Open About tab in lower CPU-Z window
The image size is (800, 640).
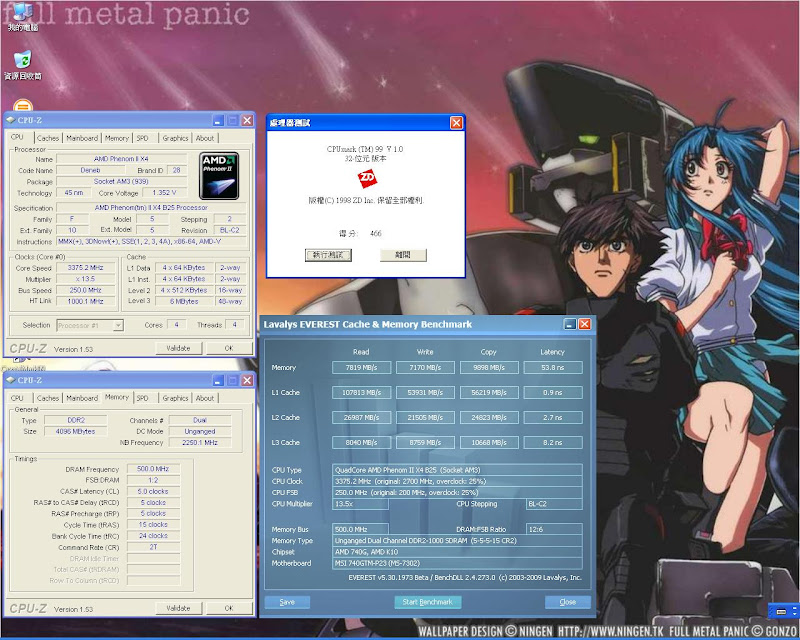pyautogui.click(x=205, y=398)
